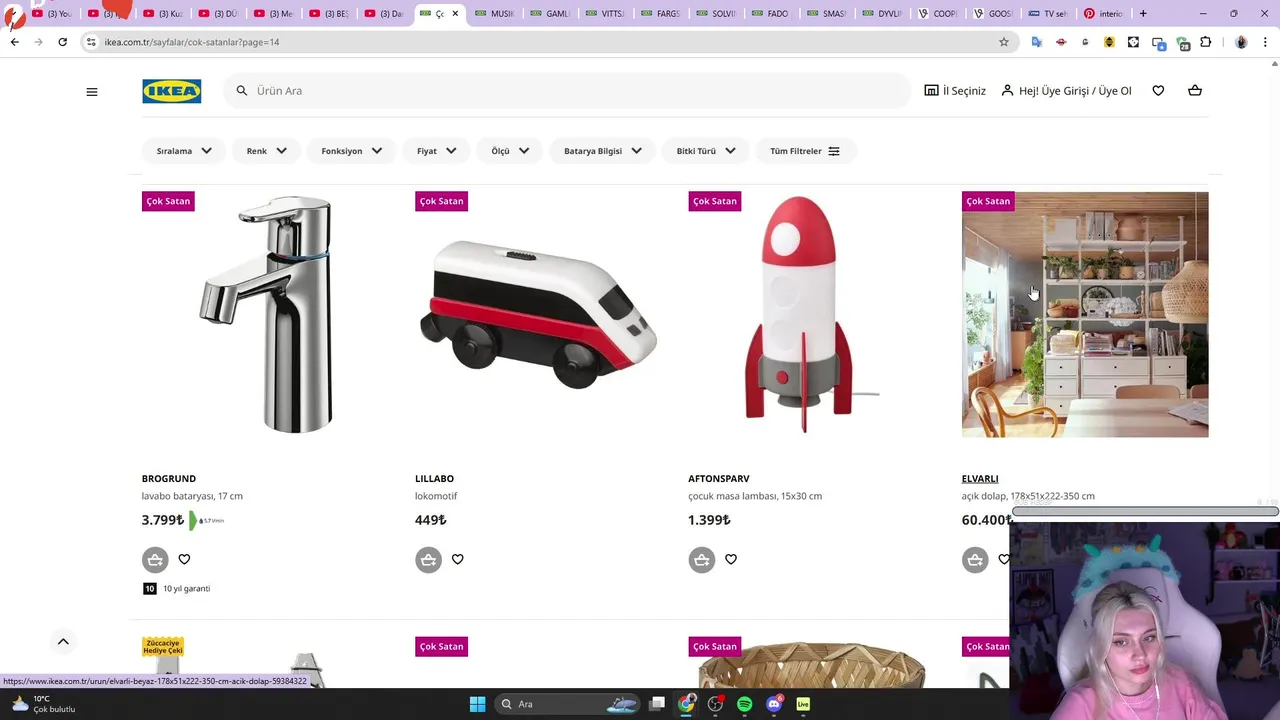Click İl Seçiniz city selector
The width and height of the screenshot is (1280, 720).
[x=955, y=91]
